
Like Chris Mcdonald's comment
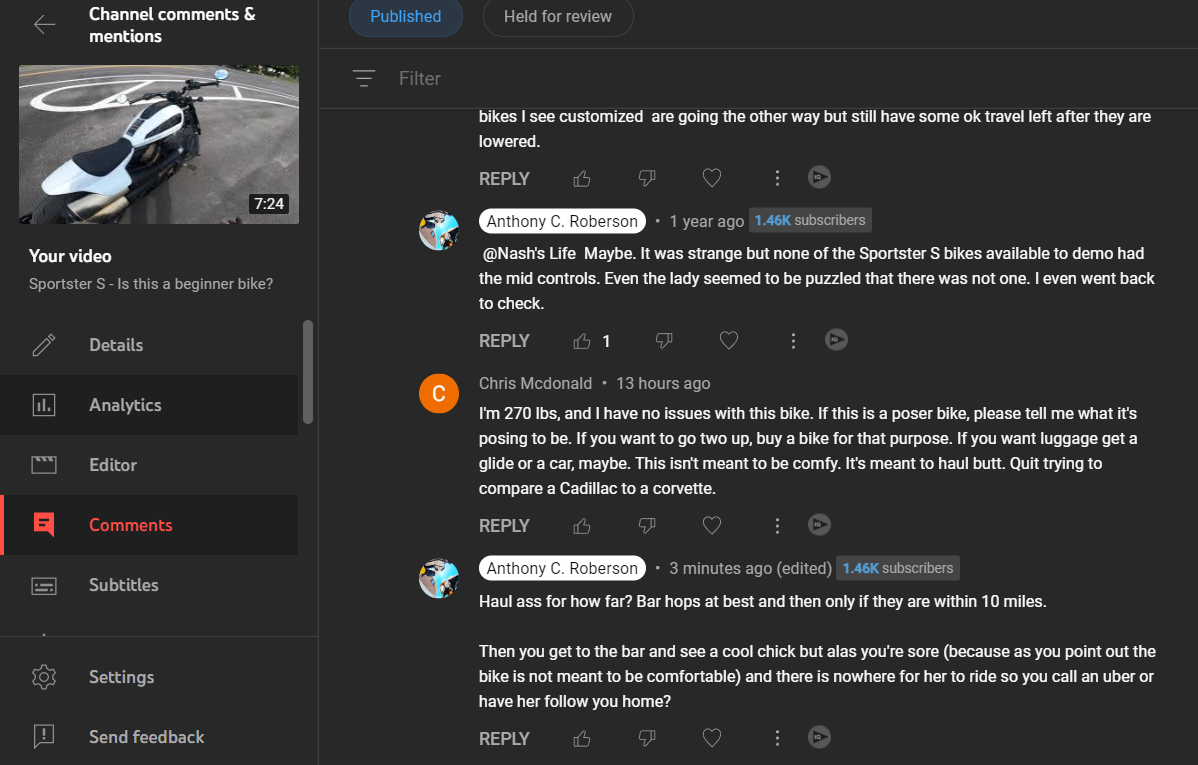point(582,525)
